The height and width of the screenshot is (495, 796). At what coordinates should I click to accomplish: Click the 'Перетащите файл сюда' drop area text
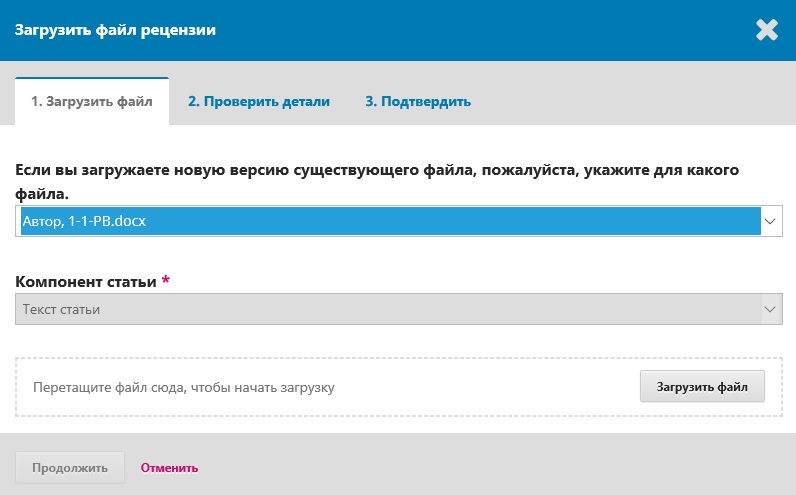(184, 387)
